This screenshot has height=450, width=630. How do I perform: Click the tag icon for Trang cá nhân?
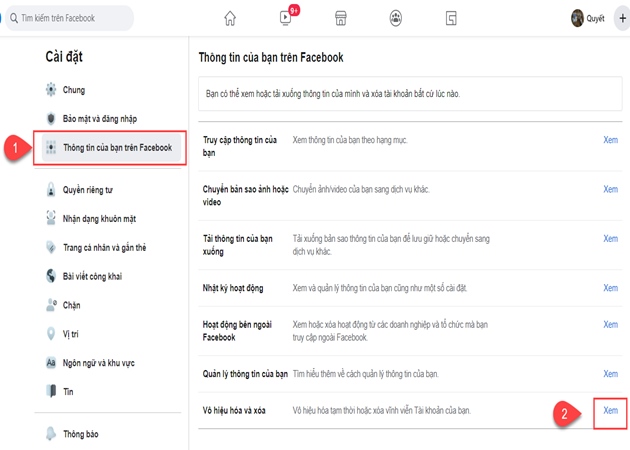tap(51, 247)
